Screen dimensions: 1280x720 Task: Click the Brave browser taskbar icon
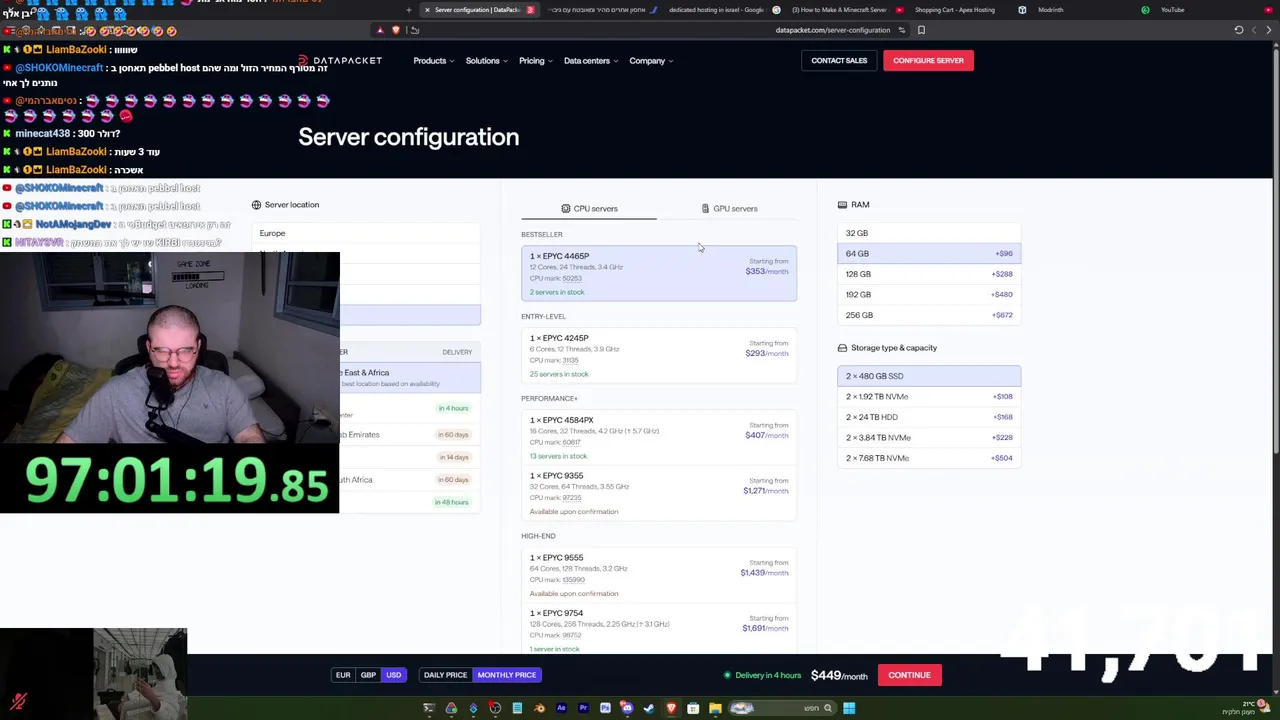click(x=671, y=708)
